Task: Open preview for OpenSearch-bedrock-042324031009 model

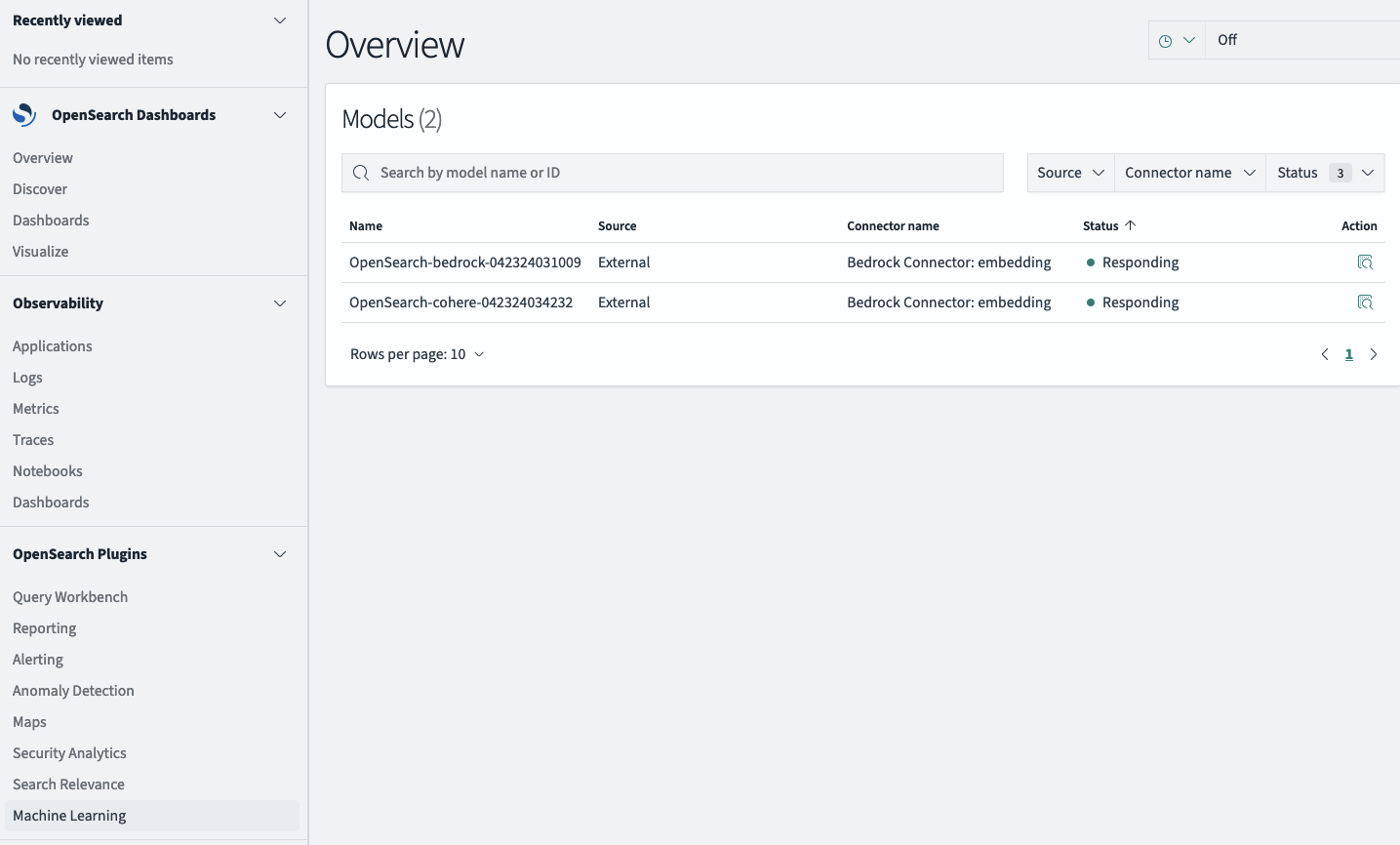Action: (x=1365, y=262)
